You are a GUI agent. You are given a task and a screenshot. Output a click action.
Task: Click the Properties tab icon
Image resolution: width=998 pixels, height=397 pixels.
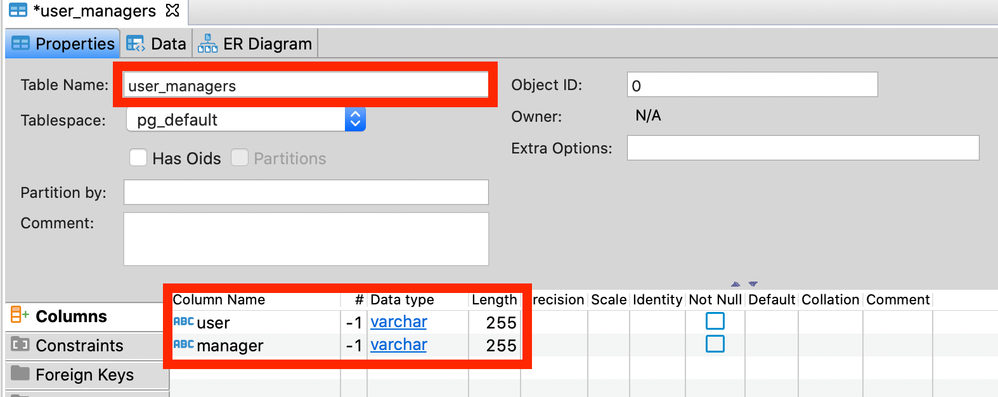tap(21, 44)
